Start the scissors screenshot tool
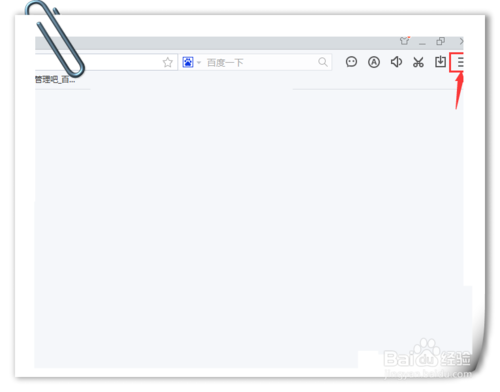This screenshot has width=500, height=392. 418,62
